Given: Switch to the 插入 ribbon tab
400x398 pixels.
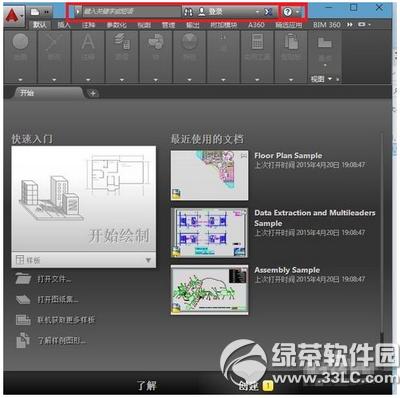Looking at the screenshot, I should point(64,25).
